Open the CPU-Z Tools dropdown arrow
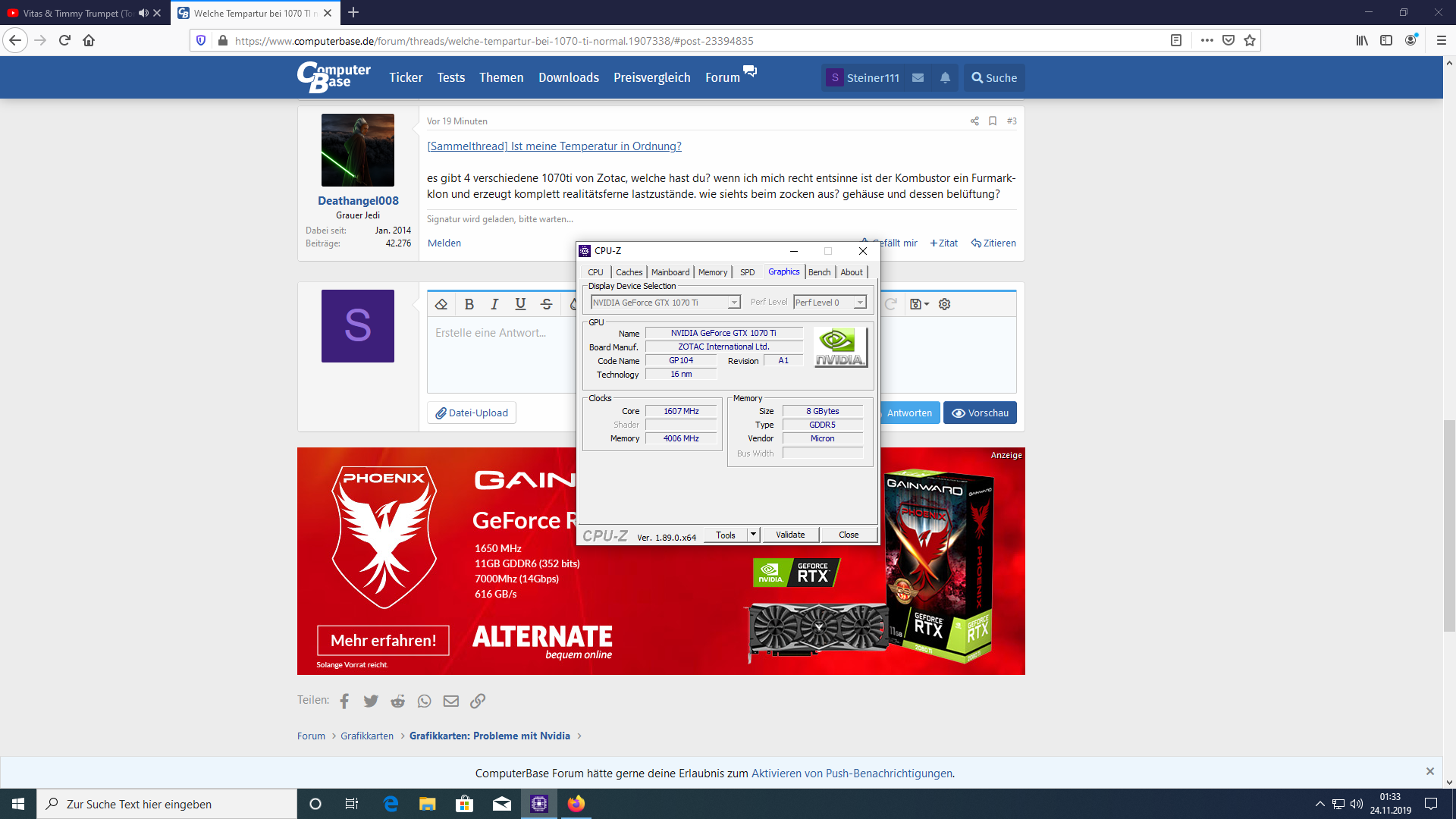Image resolution: width=1456 pixels, height=819 pixels. pyautogui.click(x=753, y=535)
